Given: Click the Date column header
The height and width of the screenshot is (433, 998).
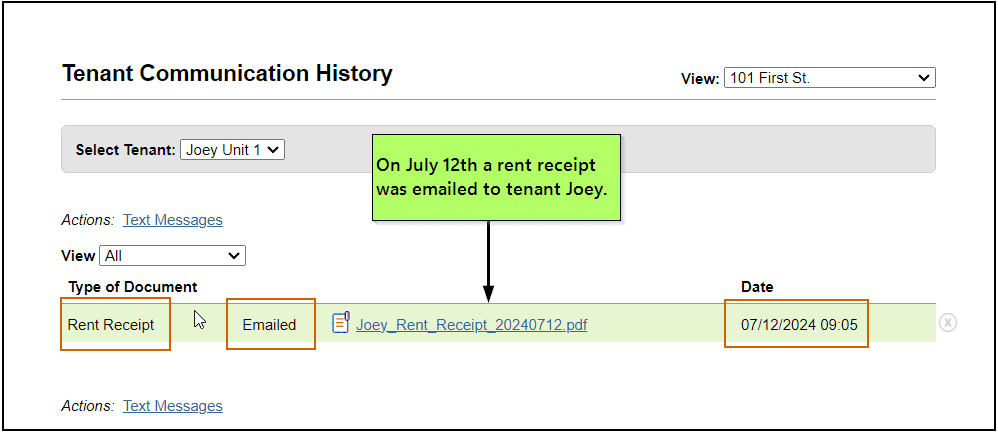Looking at the screenshot, I should point(757,287).
